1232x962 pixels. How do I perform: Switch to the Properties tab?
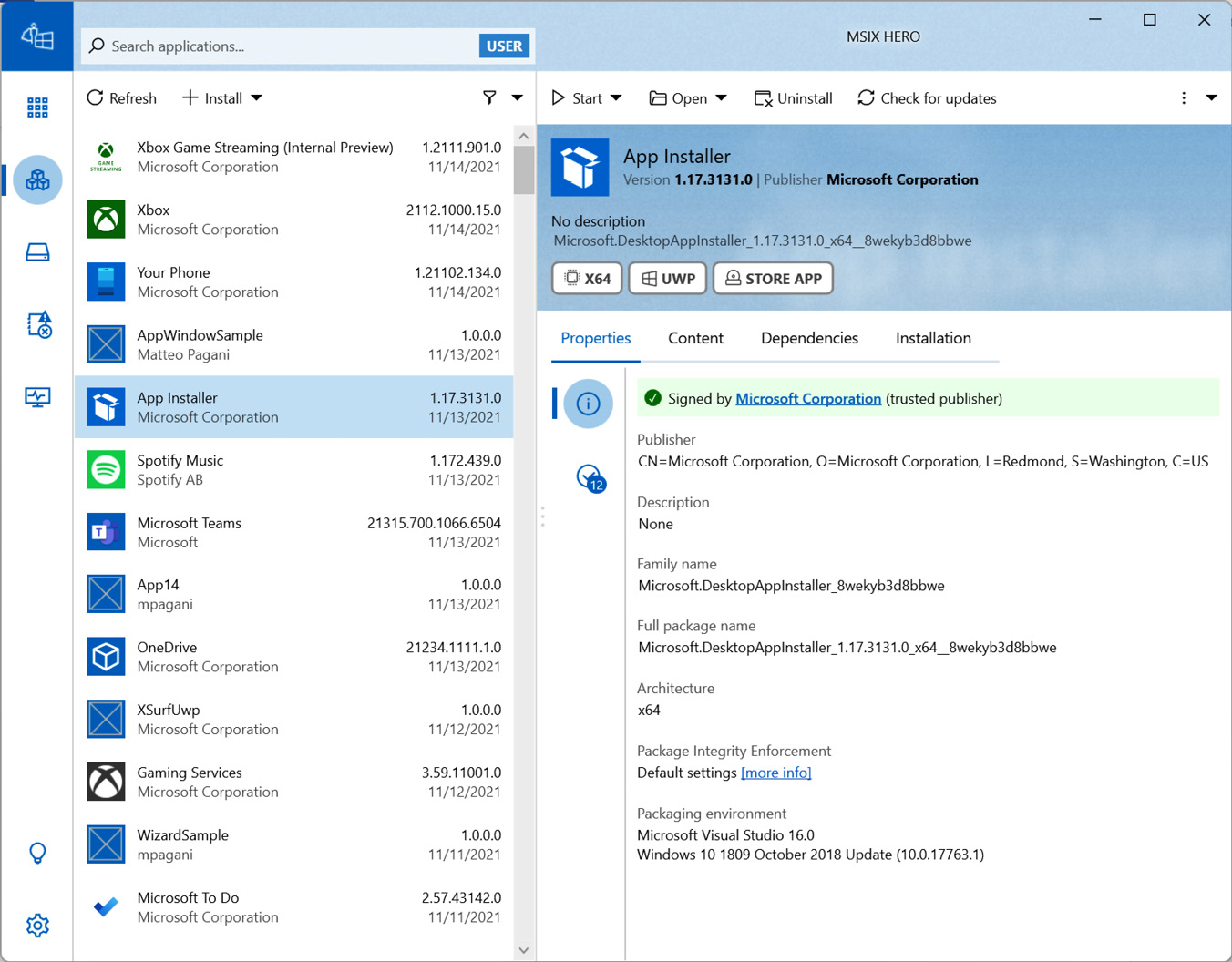[x=596, y=338]
